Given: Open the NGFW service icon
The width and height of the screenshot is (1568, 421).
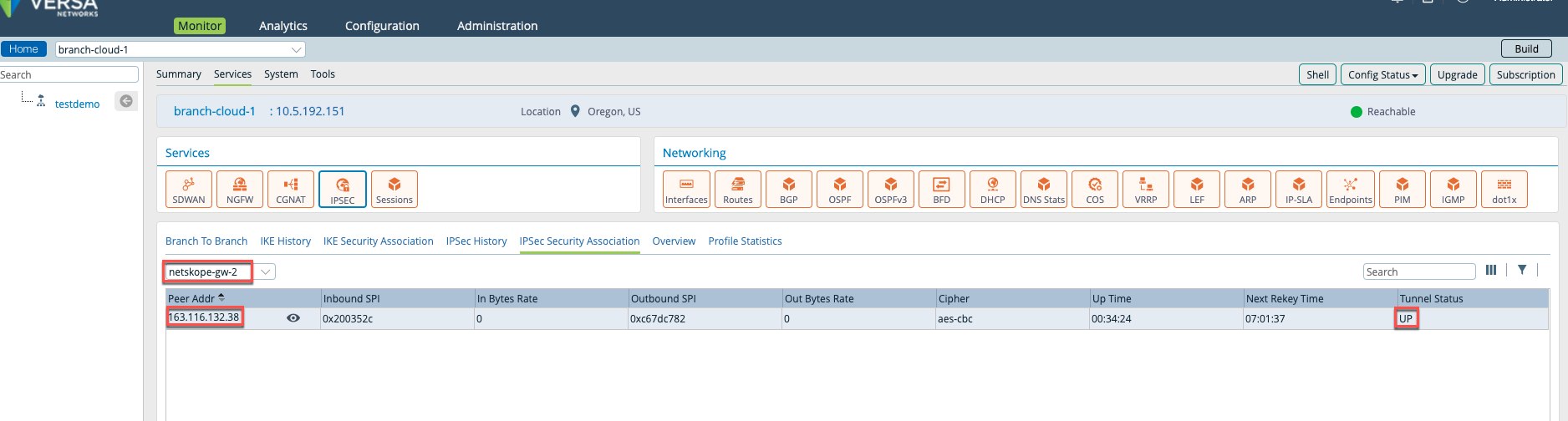Looking at the screenshot, I should [240, 190].
